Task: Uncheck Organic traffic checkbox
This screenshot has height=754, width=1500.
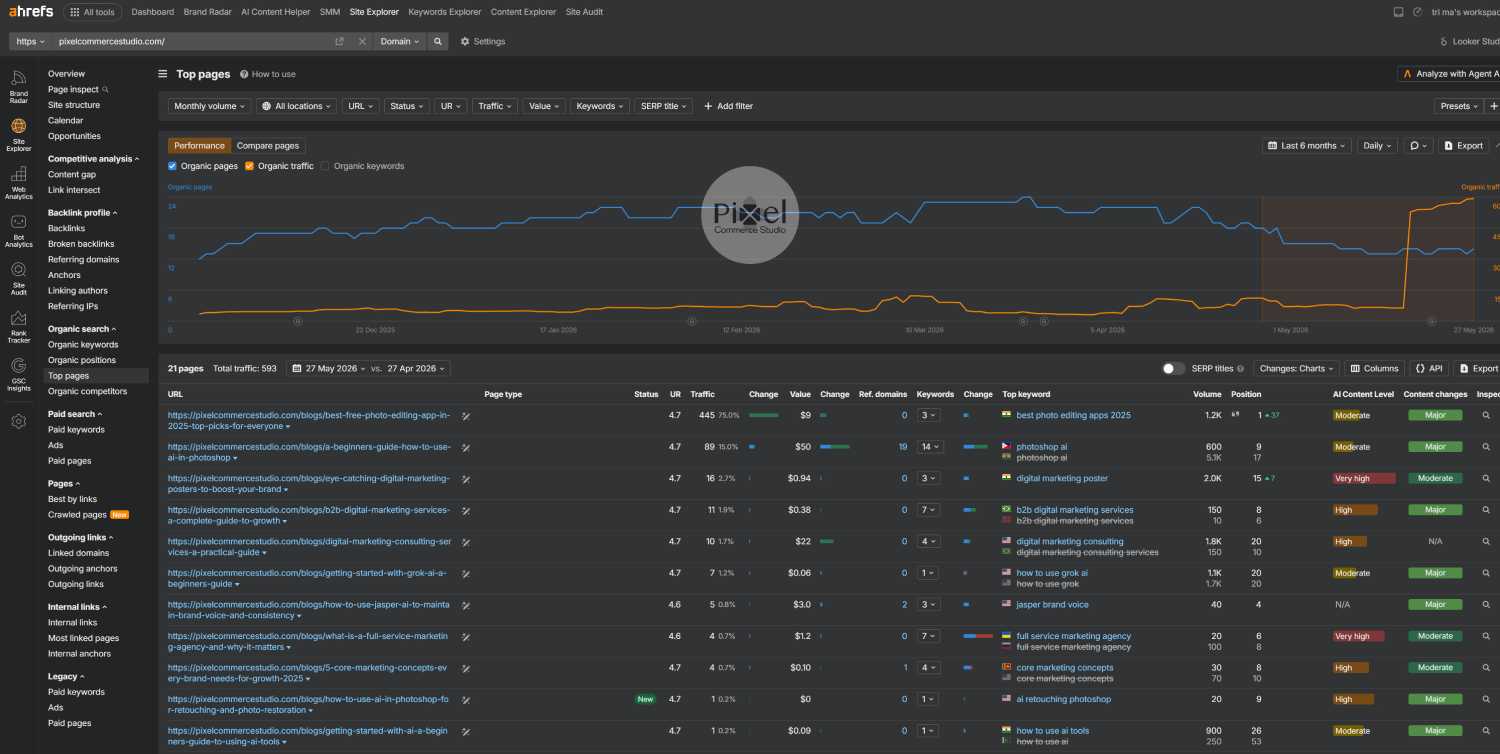Action: (x=250, y=166)
